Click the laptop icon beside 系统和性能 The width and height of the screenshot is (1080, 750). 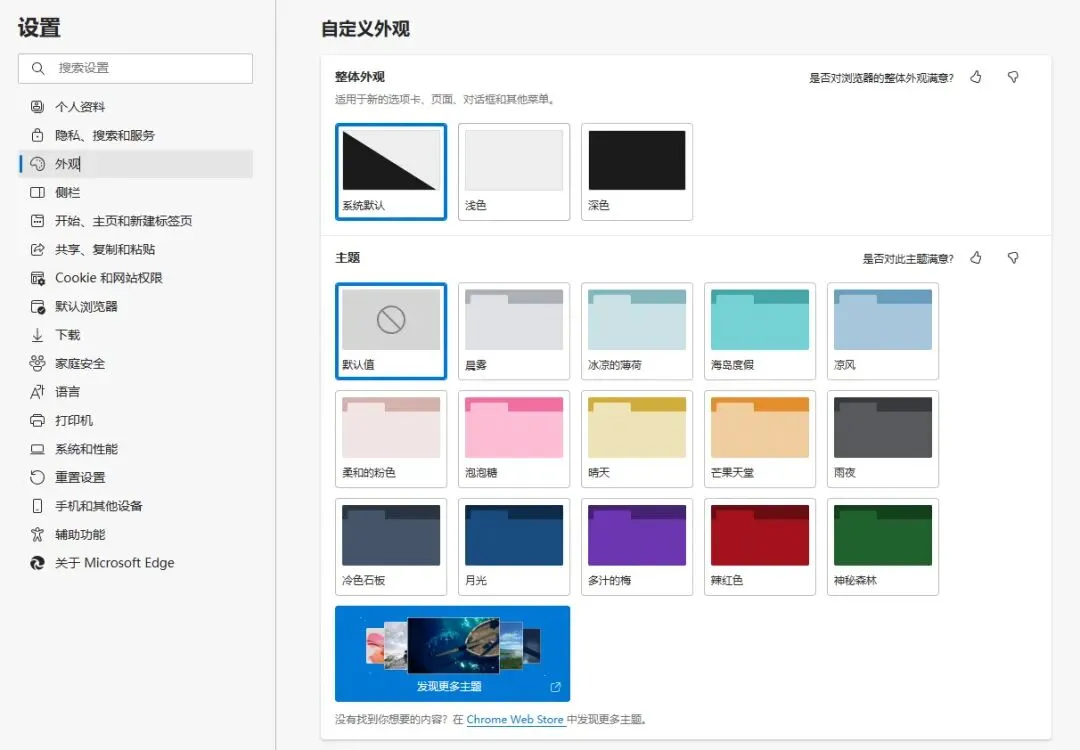pos(37,449)
